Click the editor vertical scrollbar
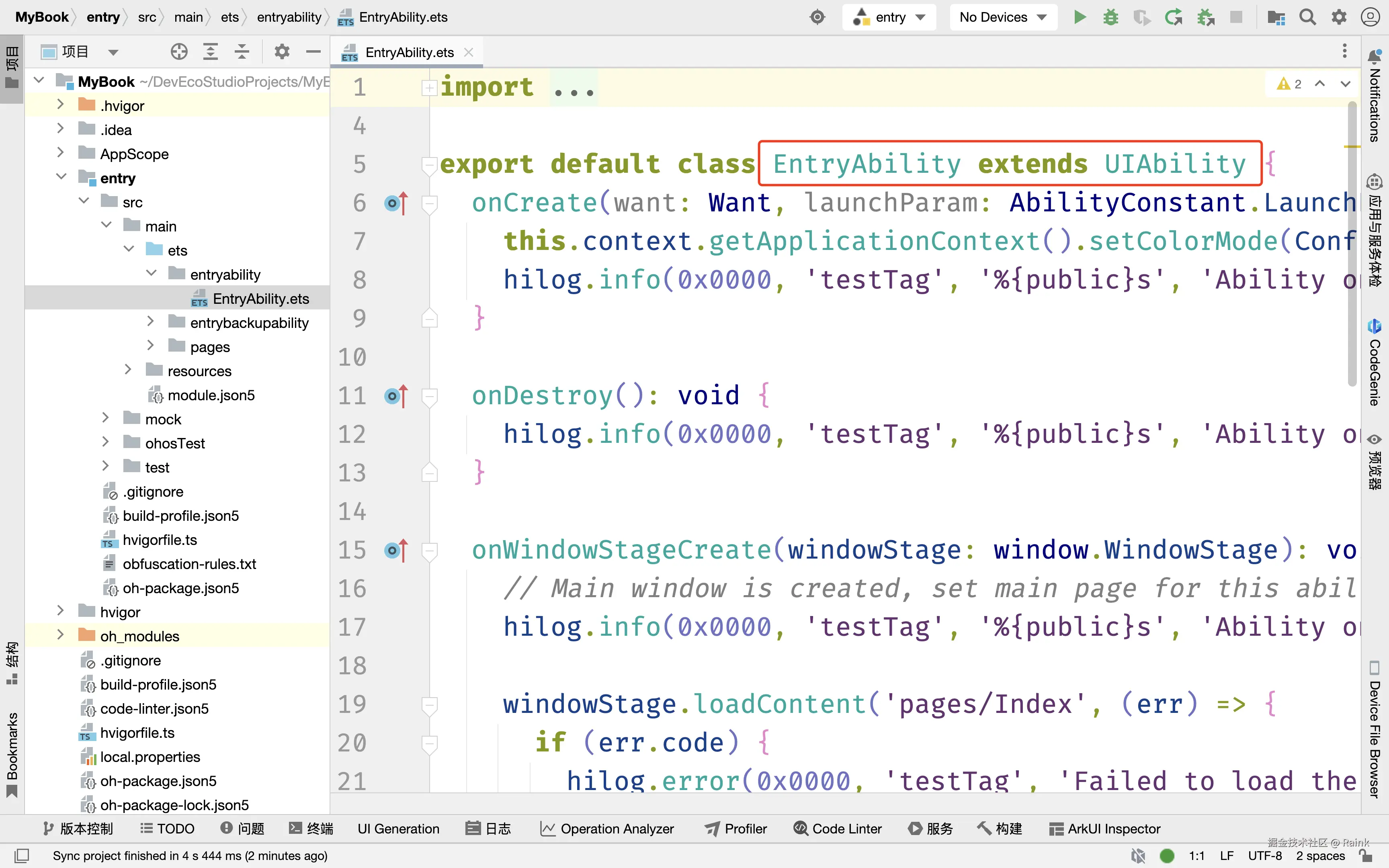The image size is (1389, 868). (x=1352, y=241)
